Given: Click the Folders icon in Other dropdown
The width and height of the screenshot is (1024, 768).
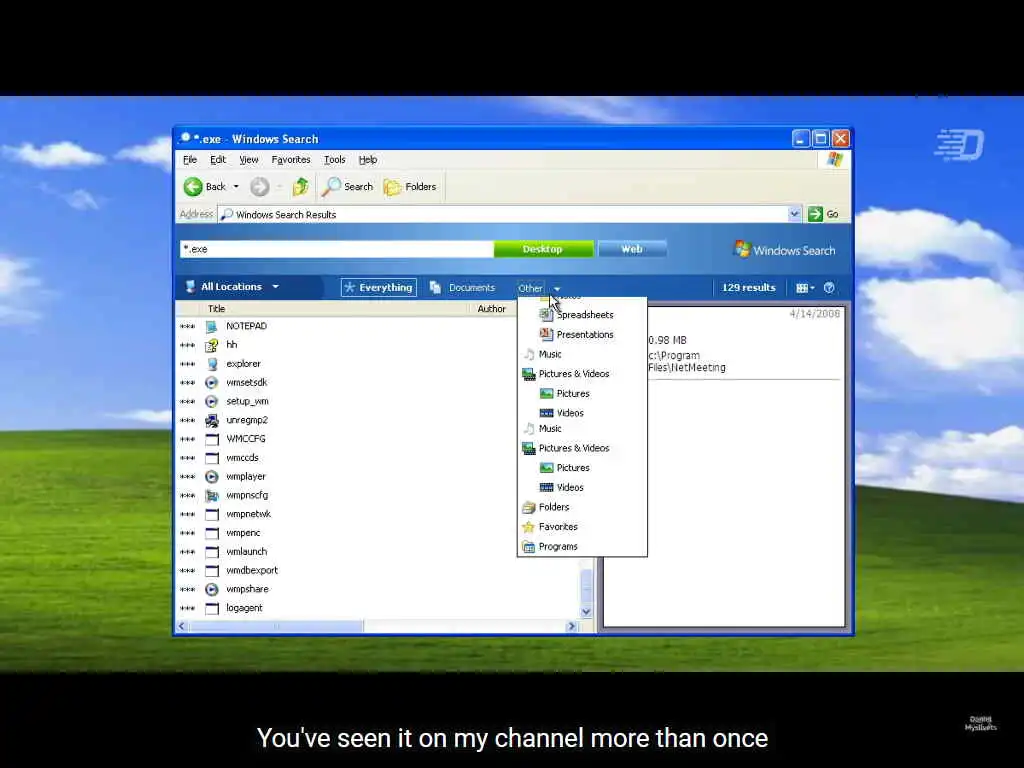Looking at the screenshot, I should tap(528, 507).
